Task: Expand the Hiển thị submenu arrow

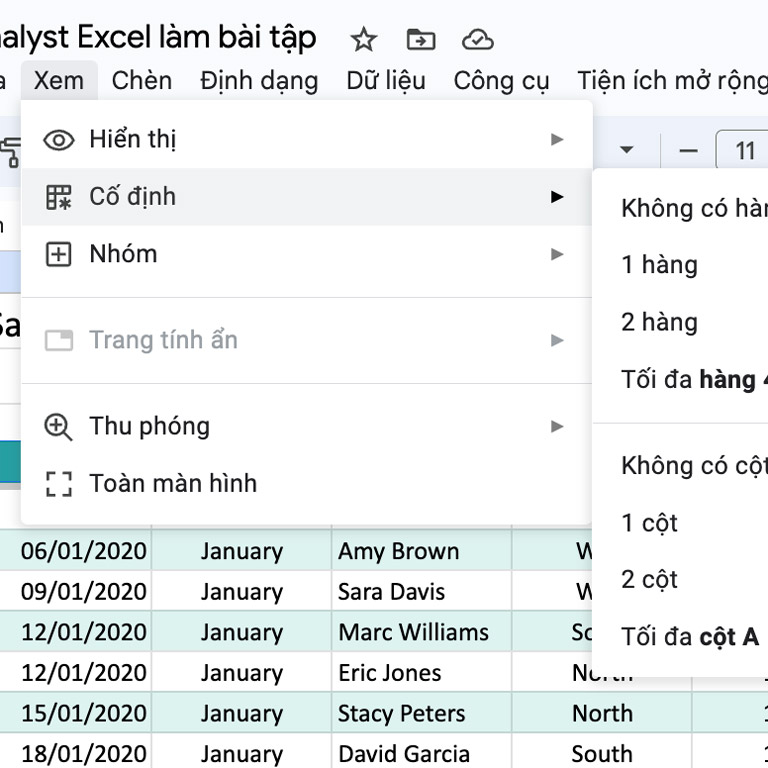Action: 557,140
